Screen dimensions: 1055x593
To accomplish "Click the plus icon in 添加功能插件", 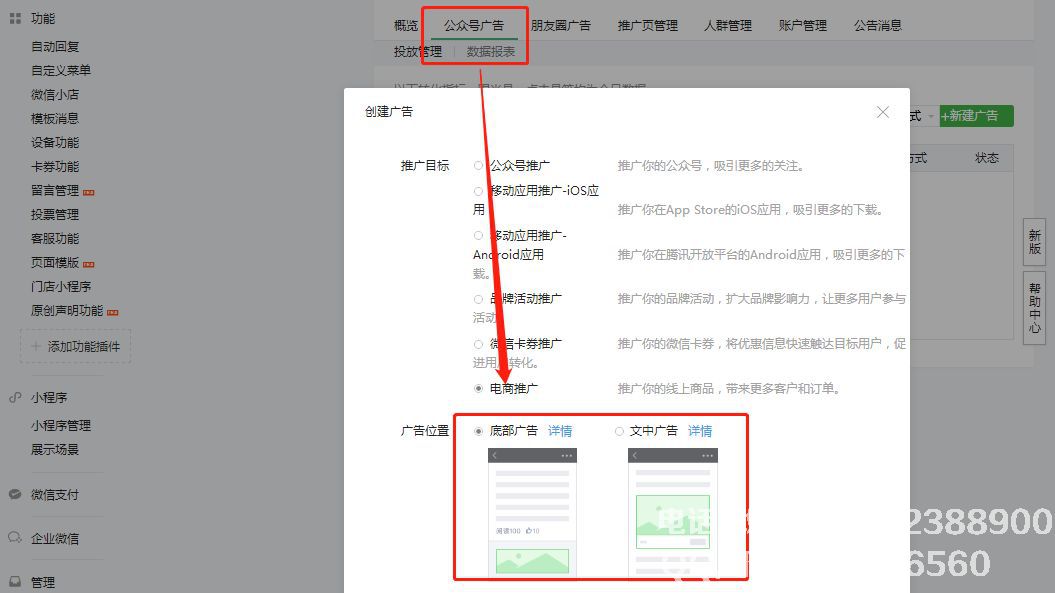I will click(36, 346).
